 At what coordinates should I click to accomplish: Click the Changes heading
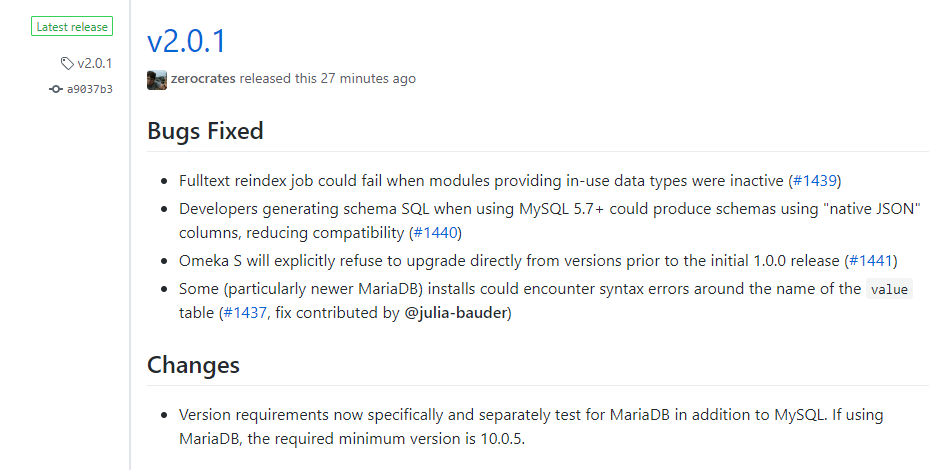(x=193, y=364)
